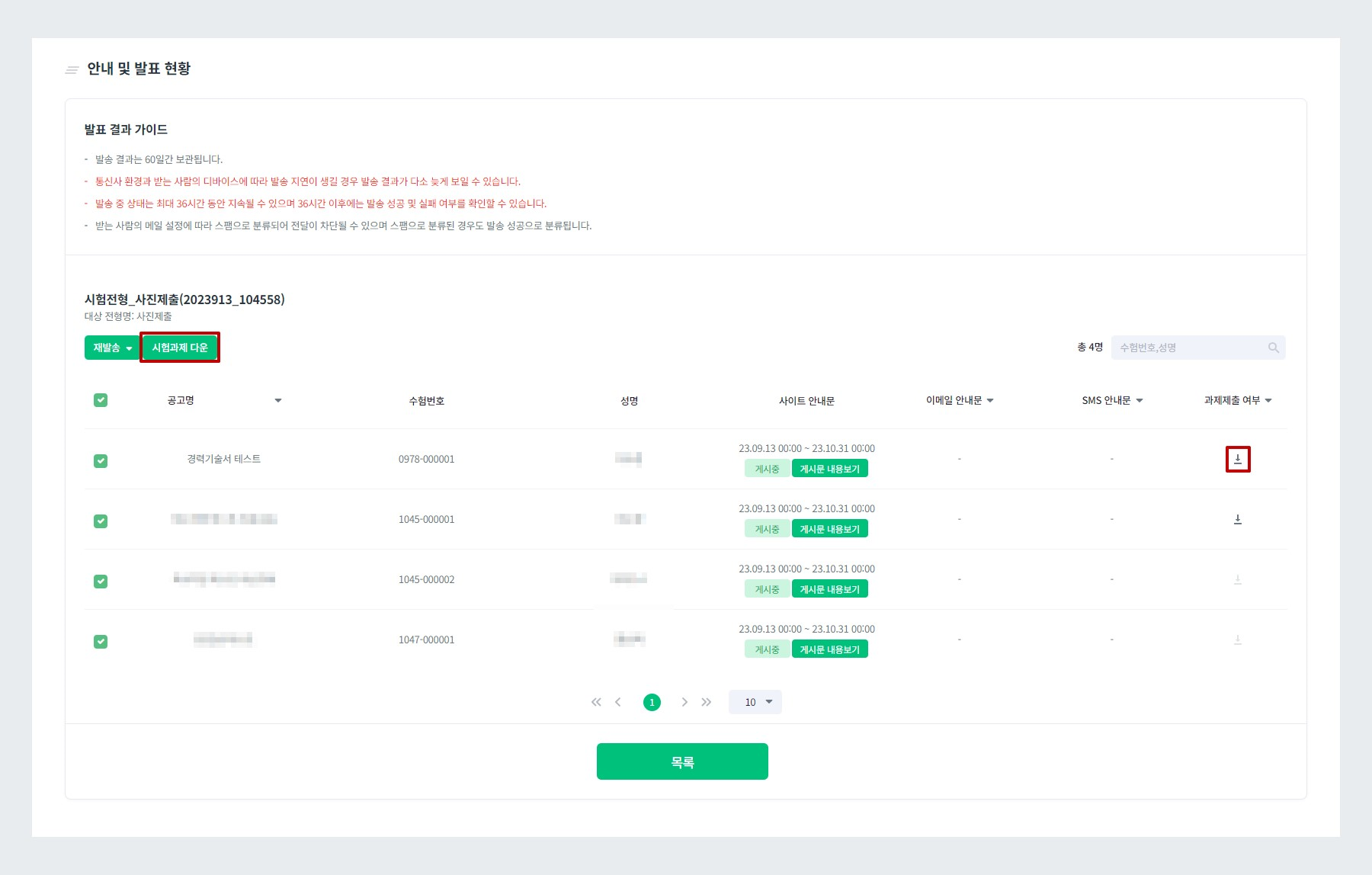Uncheck checkbox for row 1045-000002

(101, 582)
